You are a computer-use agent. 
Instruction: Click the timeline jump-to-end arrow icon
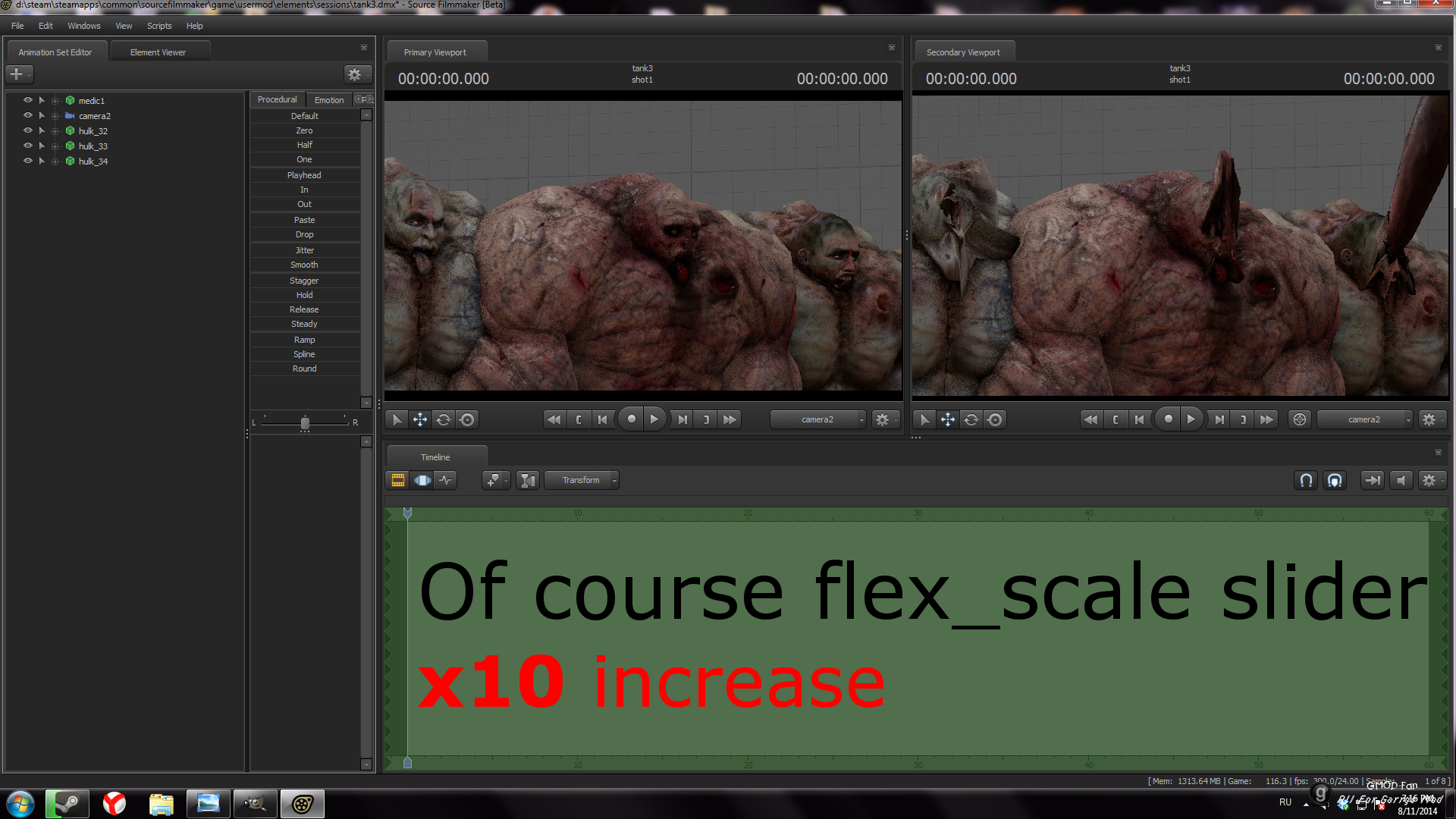1372,480
